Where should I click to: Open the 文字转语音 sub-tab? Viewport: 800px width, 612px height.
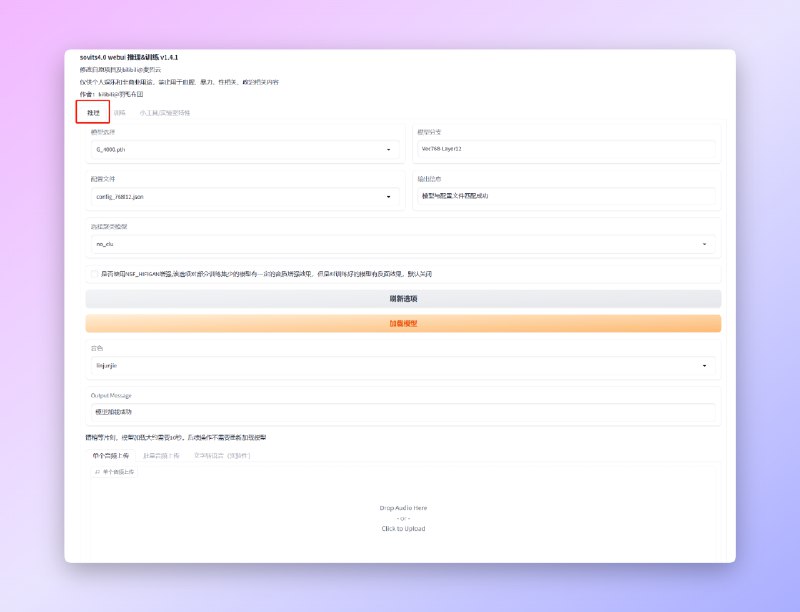point(222,455)
